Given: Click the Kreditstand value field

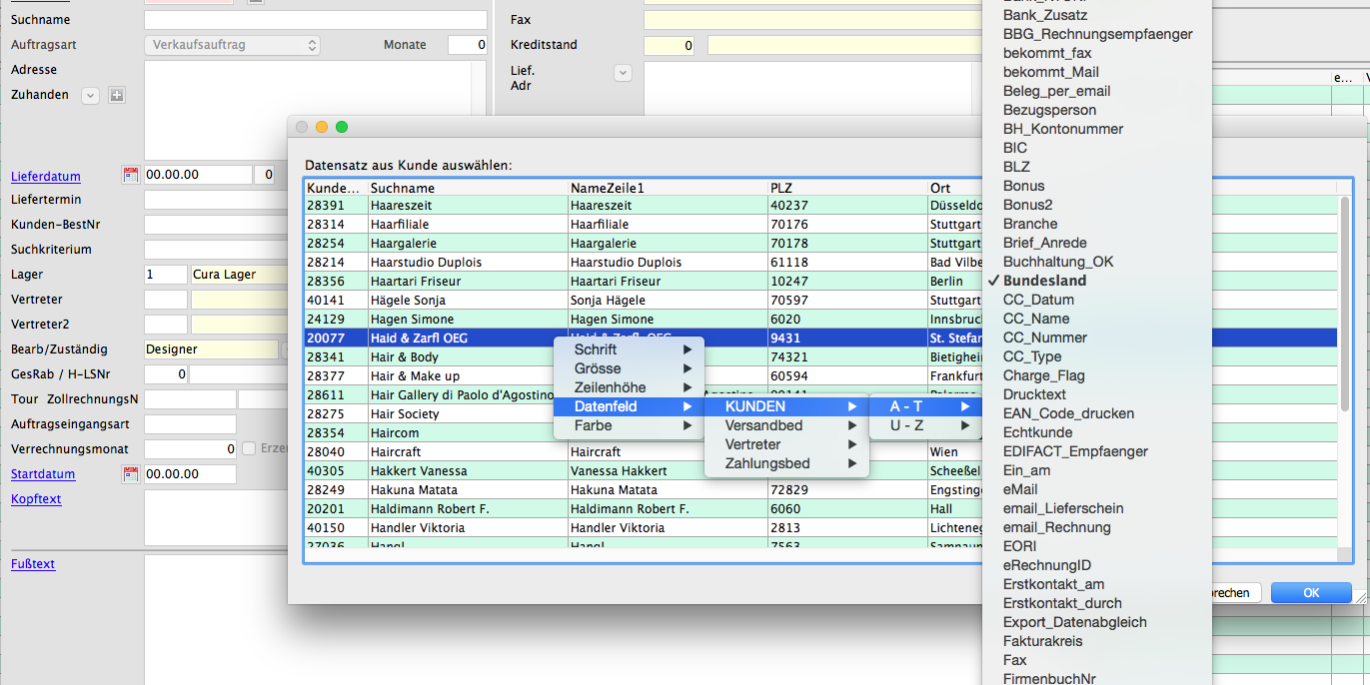Looking at the screenshot, I should coord(669,45).
